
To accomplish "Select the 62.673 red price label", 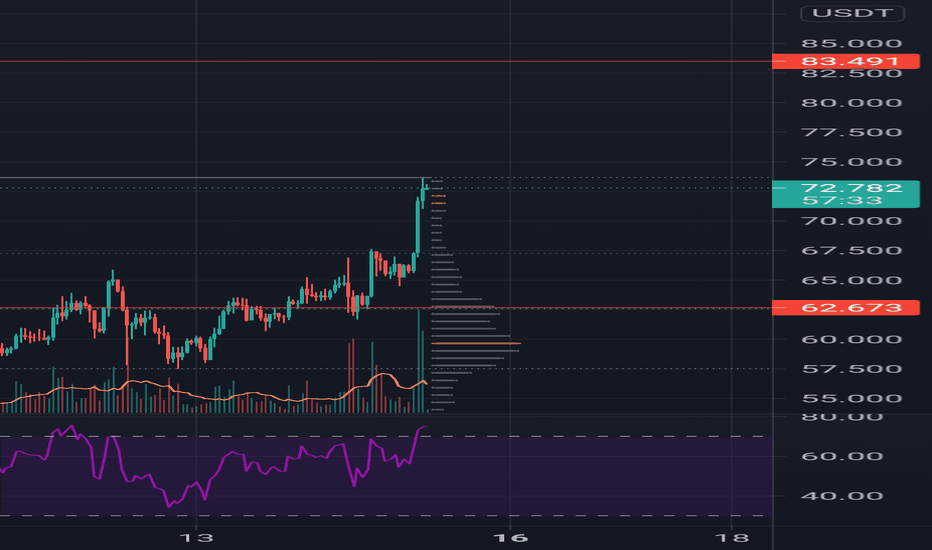I will (x=845, y=307).
